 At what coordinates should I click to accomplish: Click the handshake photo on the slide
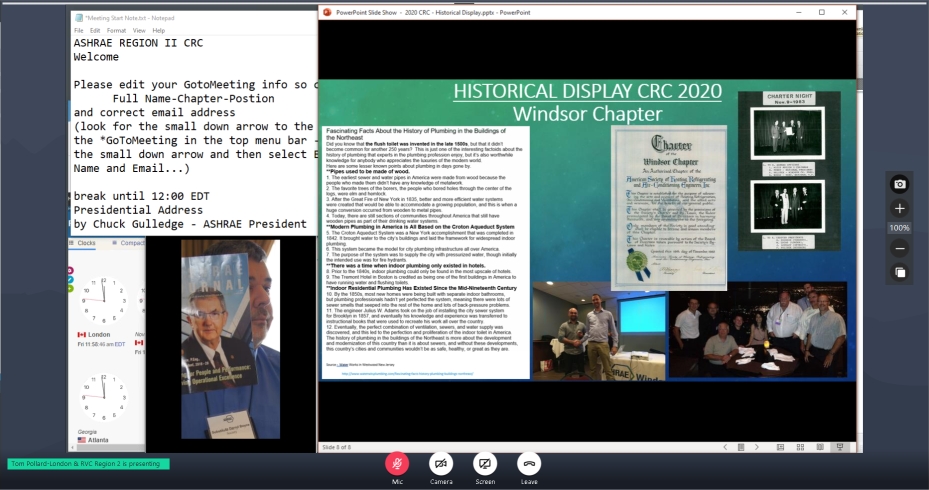tap(598, 331)
